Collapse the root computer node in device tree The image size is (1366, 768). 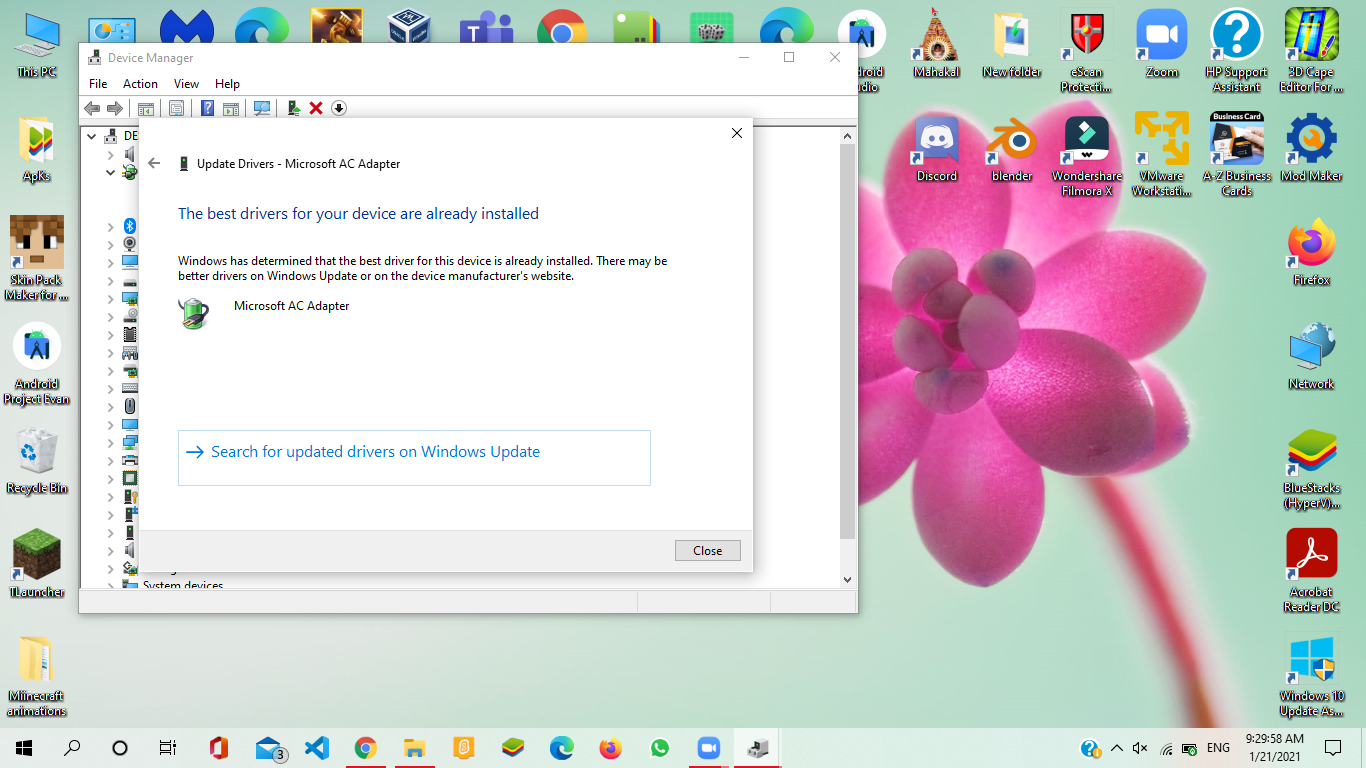[92, 136]
